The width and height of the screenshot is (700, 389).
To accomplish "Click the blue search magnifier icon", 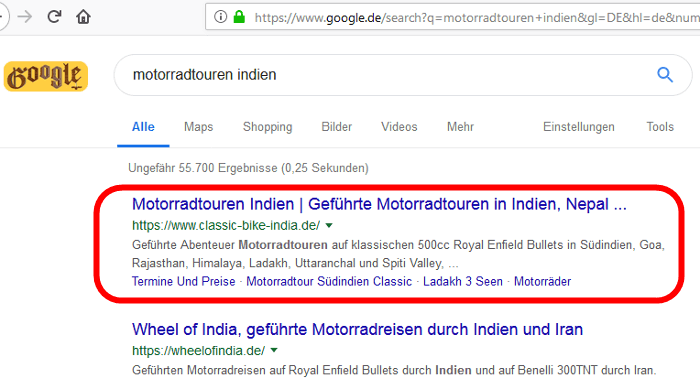I will [665, 75].
